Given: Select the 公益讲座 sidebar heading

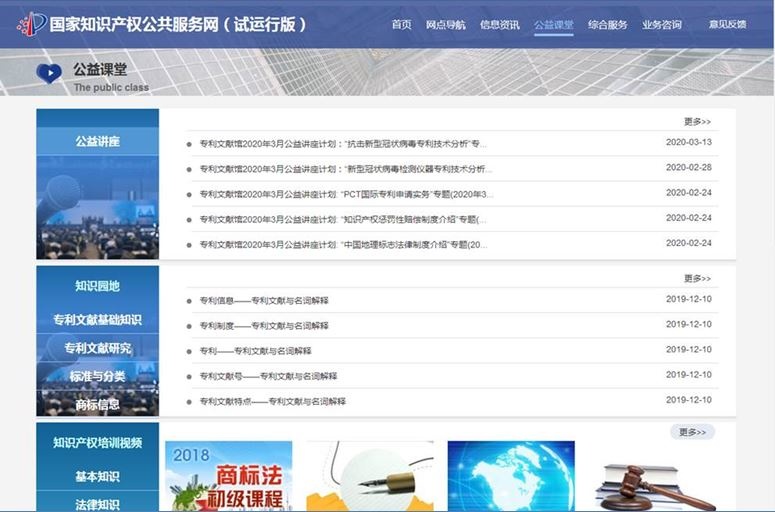Looking at the screenshot, I should [97, 141].
